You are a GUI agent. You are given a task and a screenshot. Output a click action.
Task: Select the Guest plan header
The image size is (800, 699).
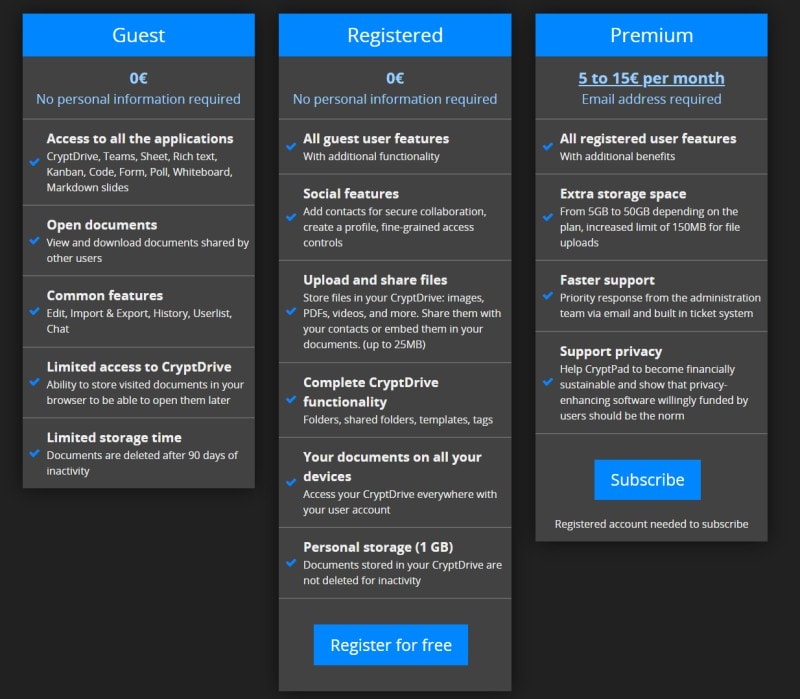pos(138,35)
